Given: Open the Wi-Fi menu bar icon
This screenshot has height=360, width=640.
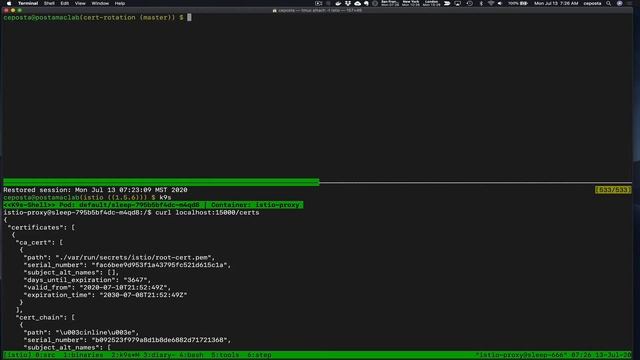Looking at the screenshot, I should [491, 3].
